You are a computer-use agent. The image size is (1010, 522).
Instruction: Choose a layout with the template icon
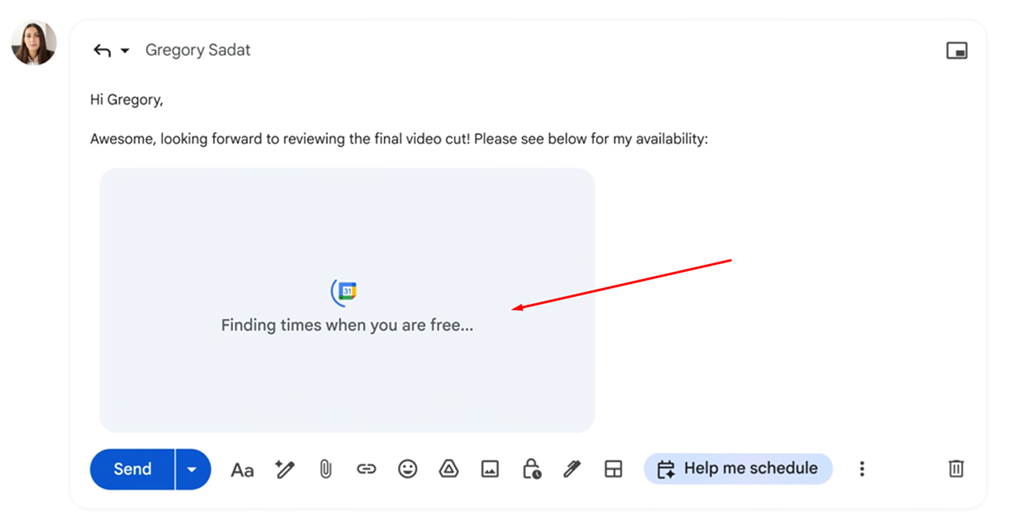tap(613, 469)
